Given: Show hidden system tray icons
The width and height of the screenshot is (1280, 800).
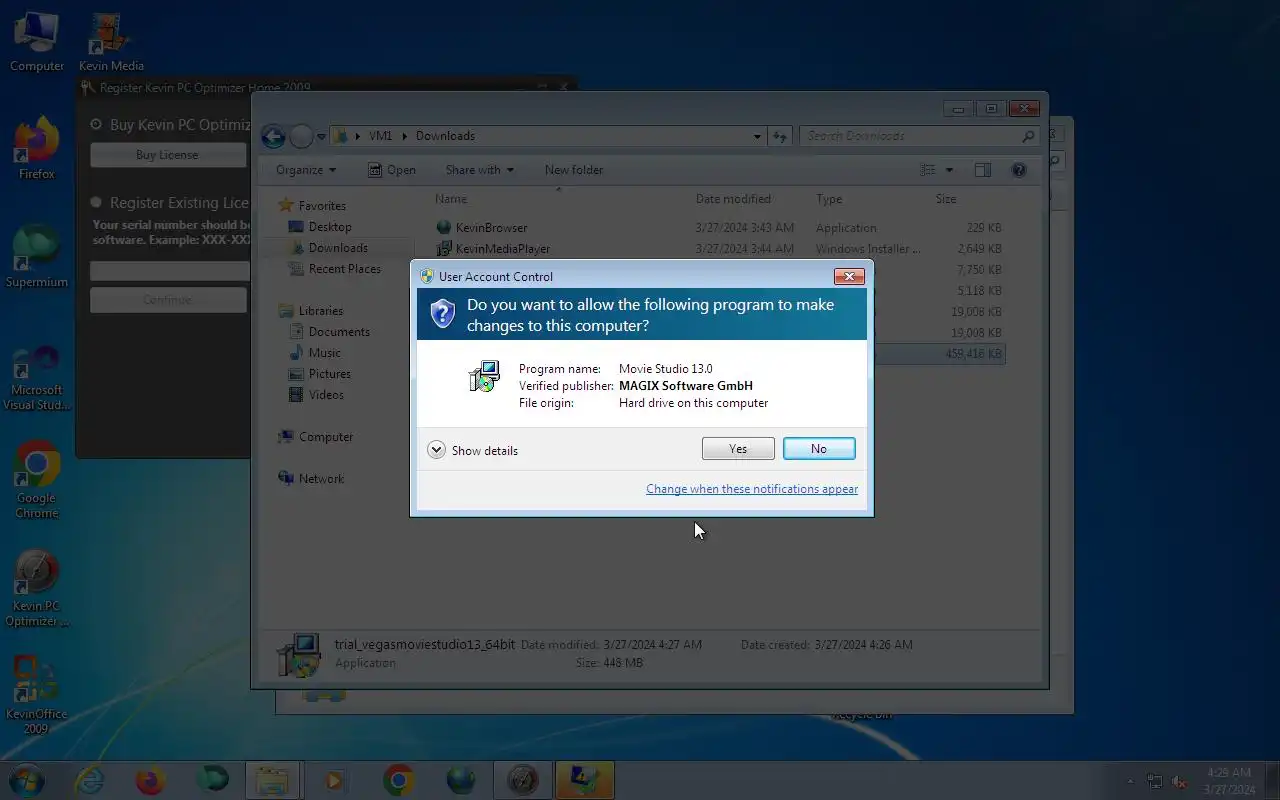Looking at the screenshot, I should point(1131,781).
